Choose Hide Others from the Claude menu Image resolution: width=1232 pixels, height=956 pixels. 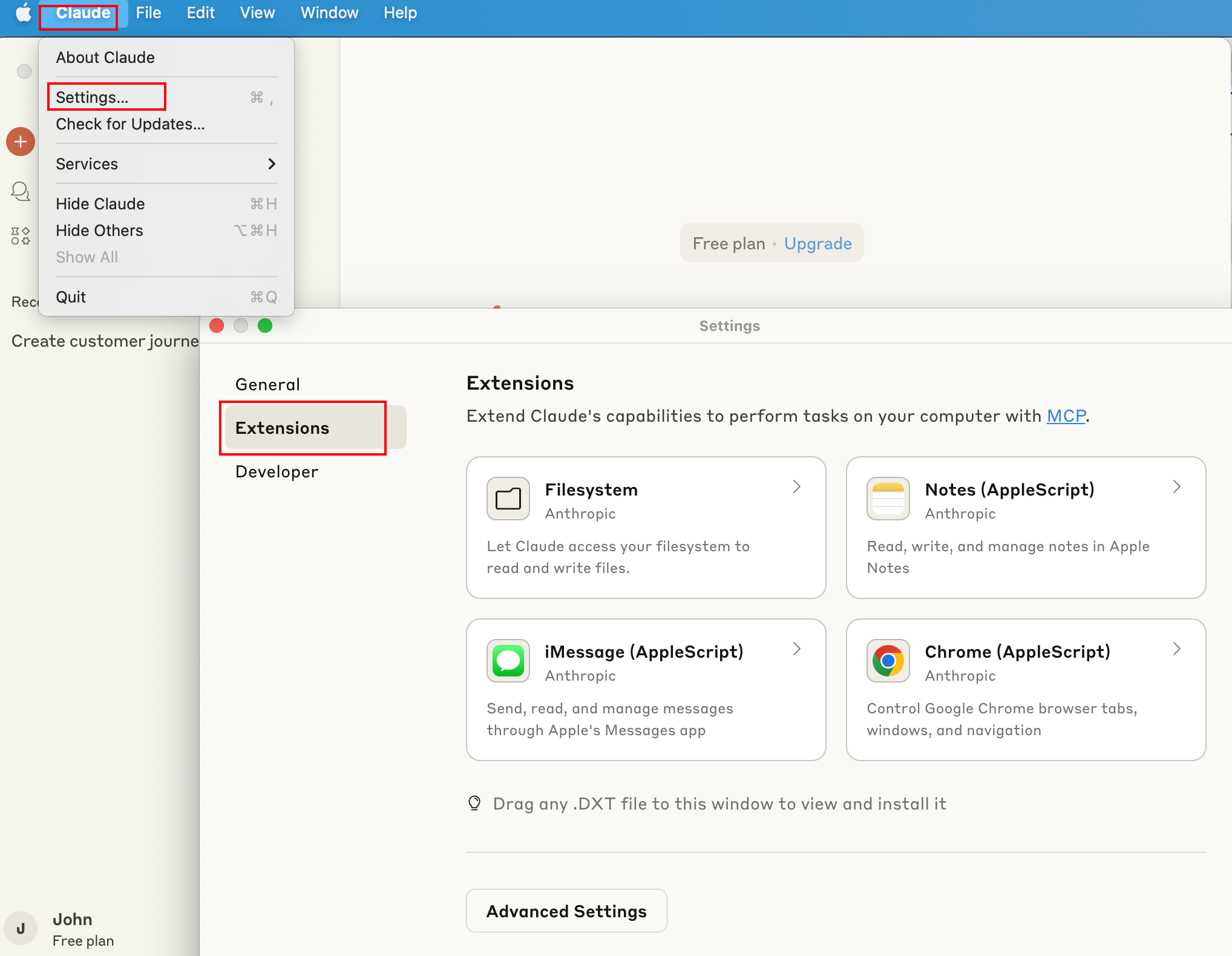[x=99, y=231]
